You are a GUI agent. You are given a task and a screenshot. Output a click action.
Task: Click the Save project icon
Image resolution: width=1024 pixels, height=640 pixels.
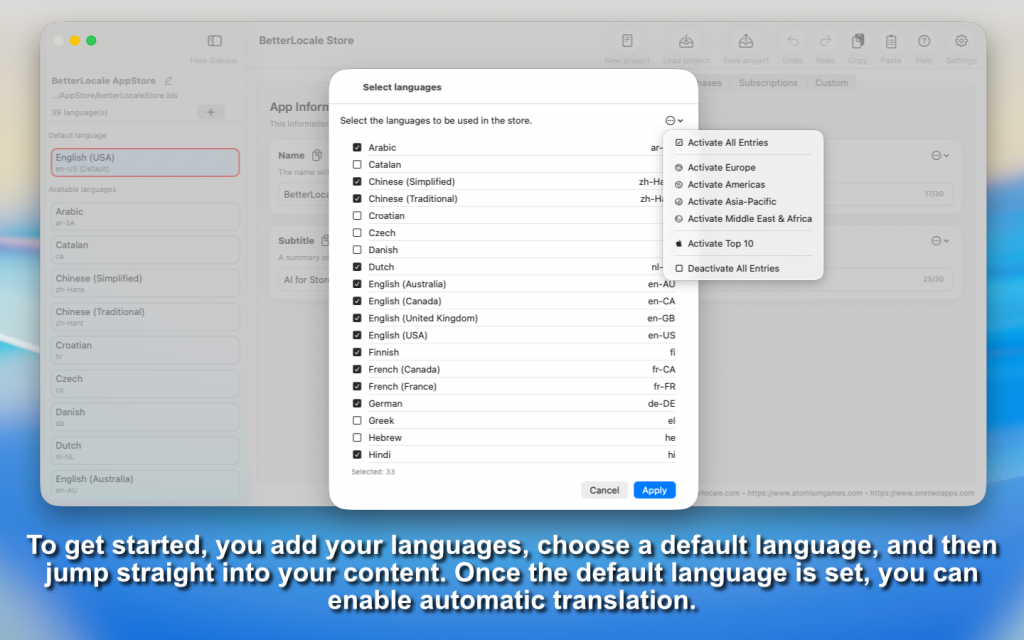[x=745, y=41]
